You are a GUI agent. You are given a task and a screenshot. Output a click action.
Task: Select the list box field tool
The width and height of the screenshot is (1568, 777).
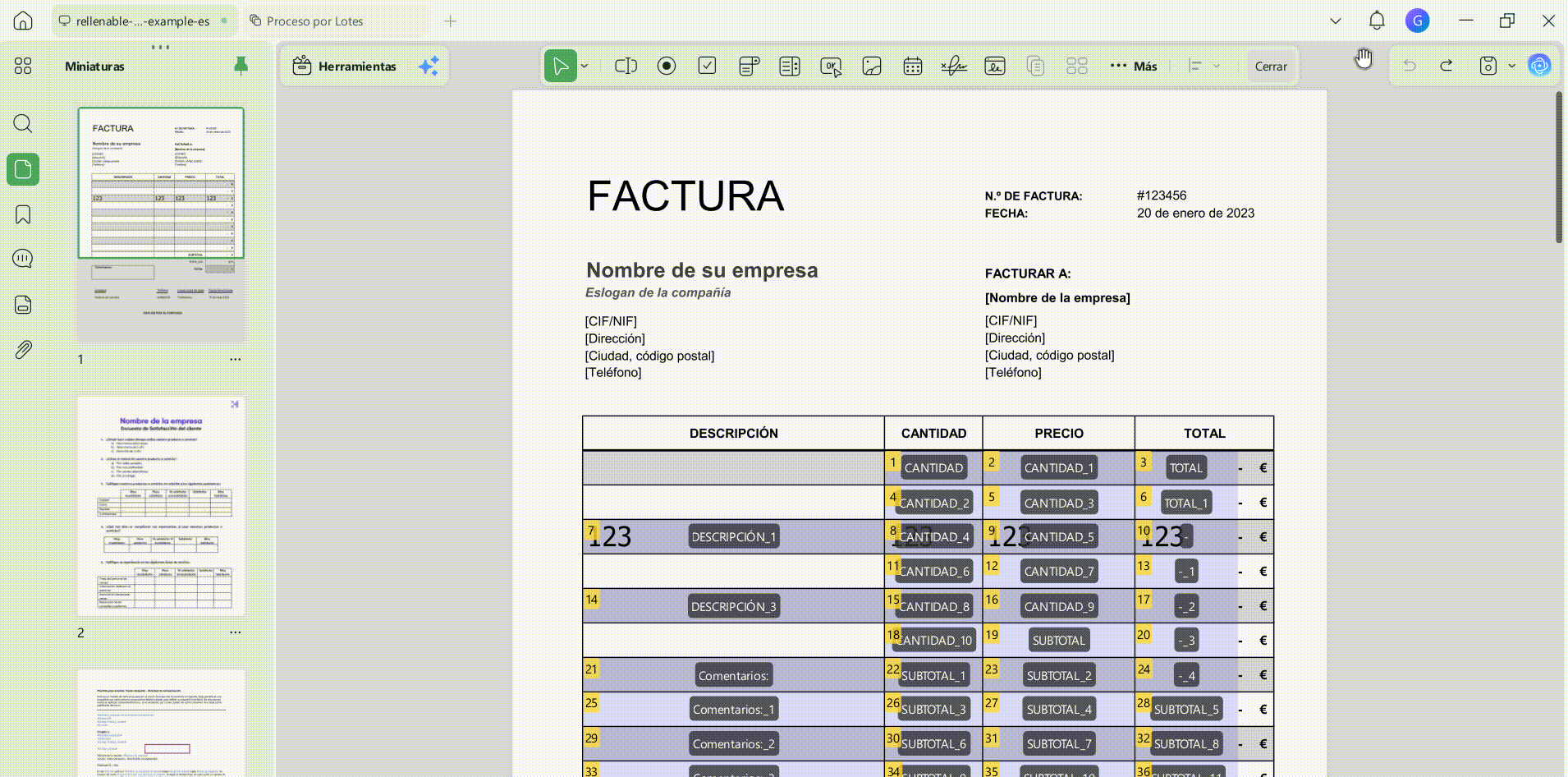[790, 66]
